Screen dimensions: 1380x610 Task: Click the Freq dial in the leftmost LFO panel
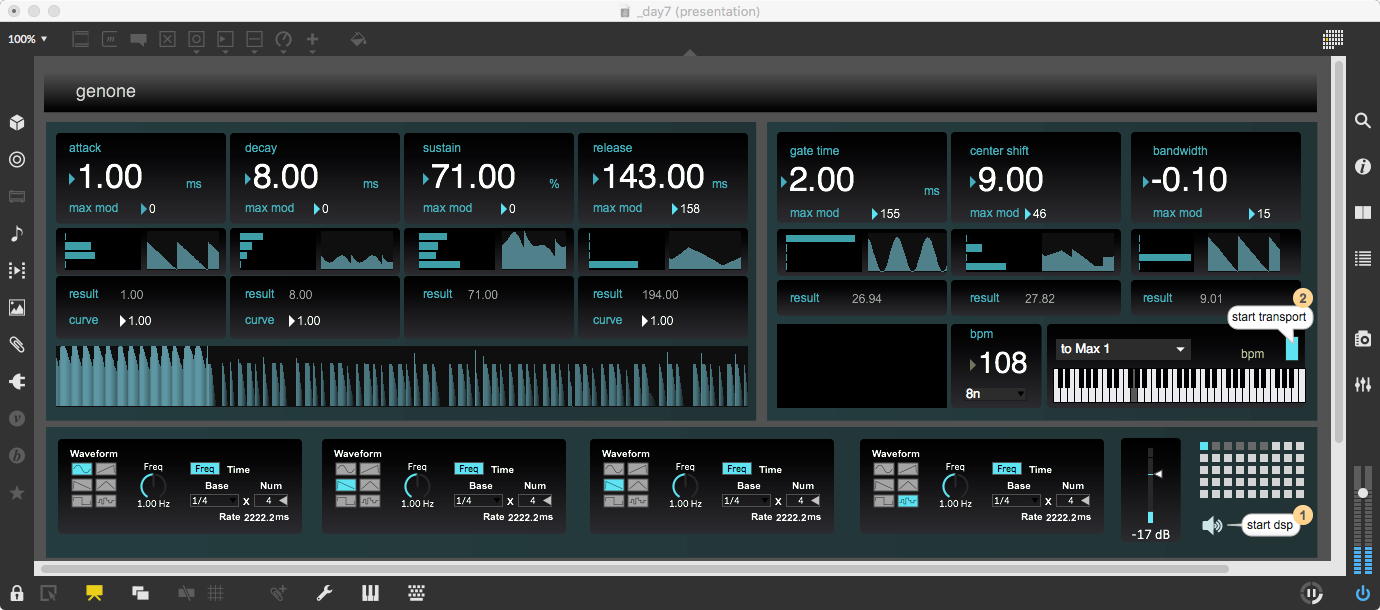click(152, 486)
